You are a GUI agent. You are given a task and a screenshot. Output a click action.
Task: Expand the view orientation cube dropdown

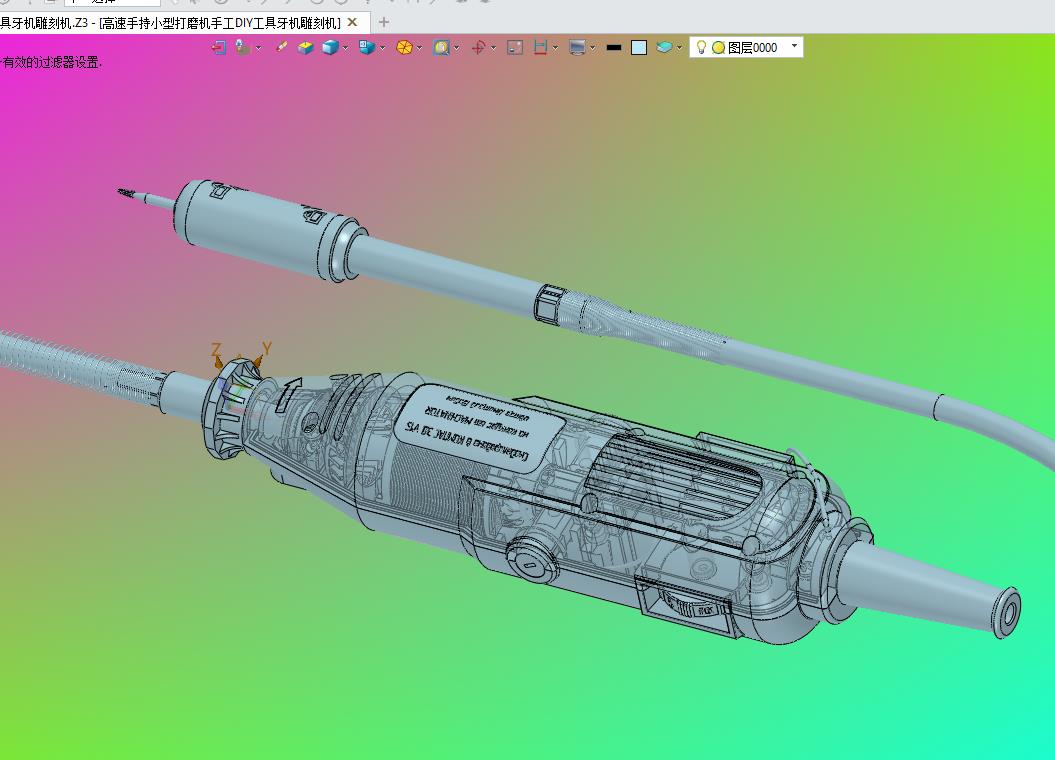click(x=382, y=48)
